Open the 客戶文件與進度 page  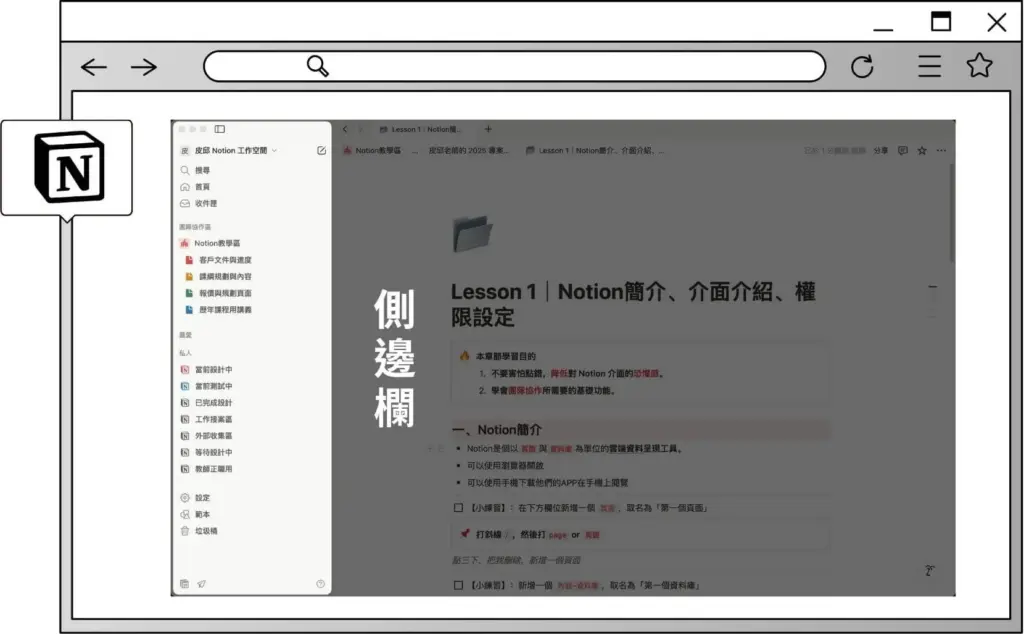pyautogui.click(x=219, y=260)
